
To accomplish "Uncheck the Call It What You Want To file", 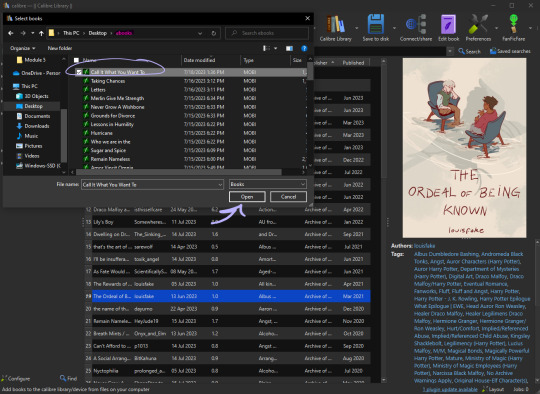I will [x=79, y=72].
